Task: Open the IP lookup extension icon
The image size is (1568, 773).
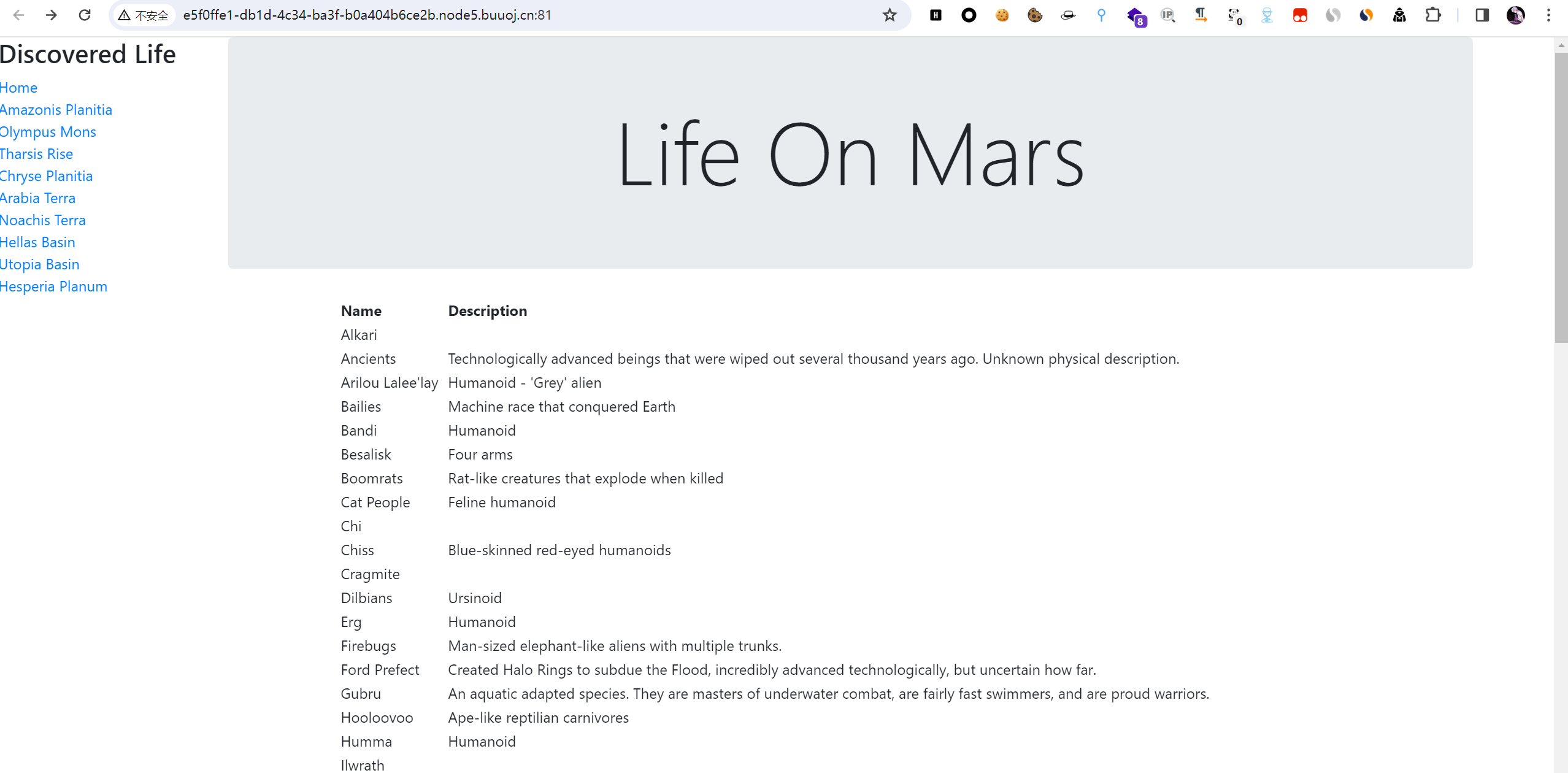Action: click(1167, 15)
